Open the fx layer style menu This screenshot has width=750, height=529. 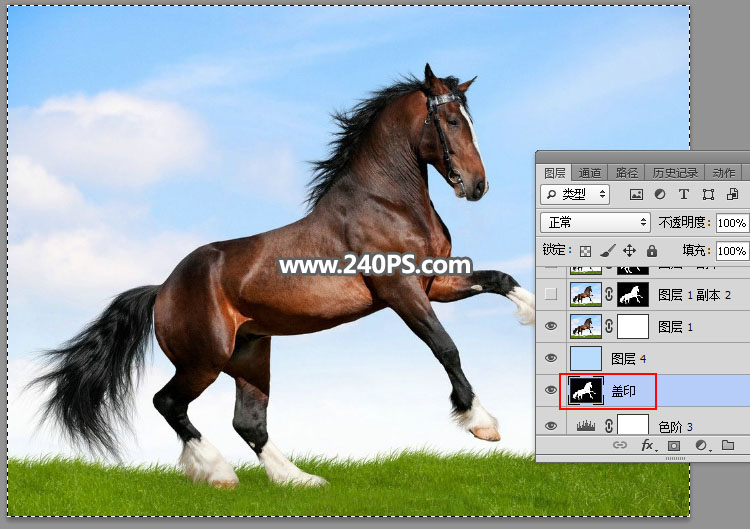click(648, 445)
